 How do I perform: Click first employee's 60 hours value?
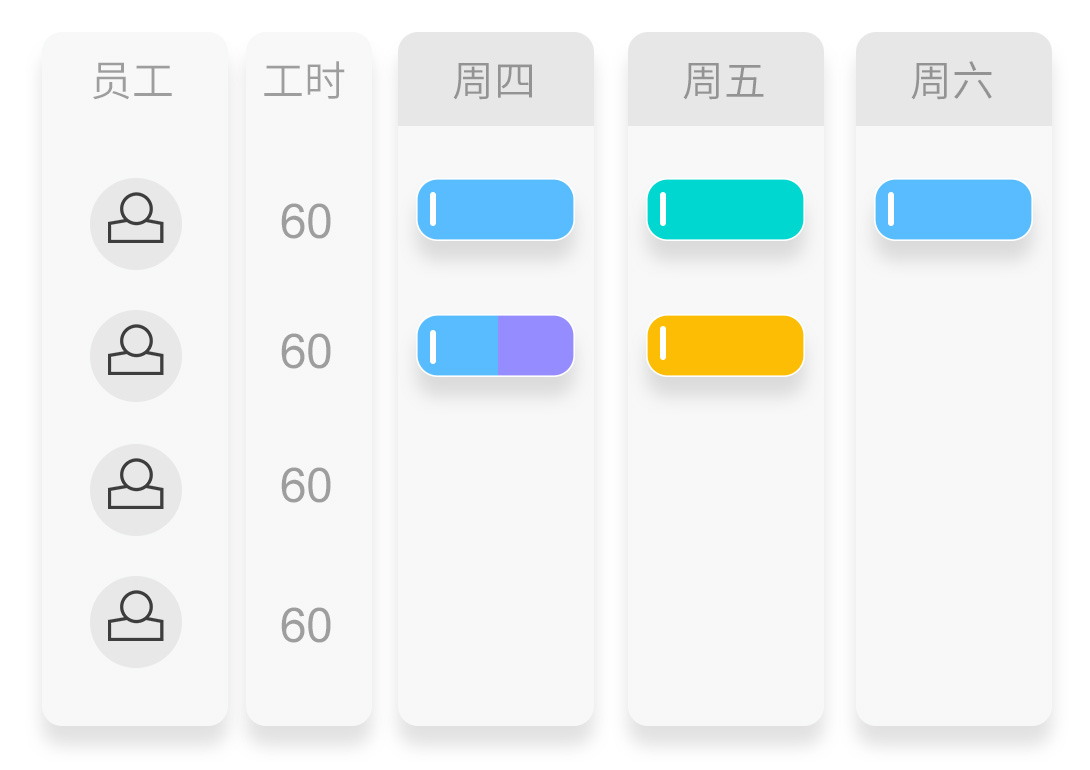[306, 222]
